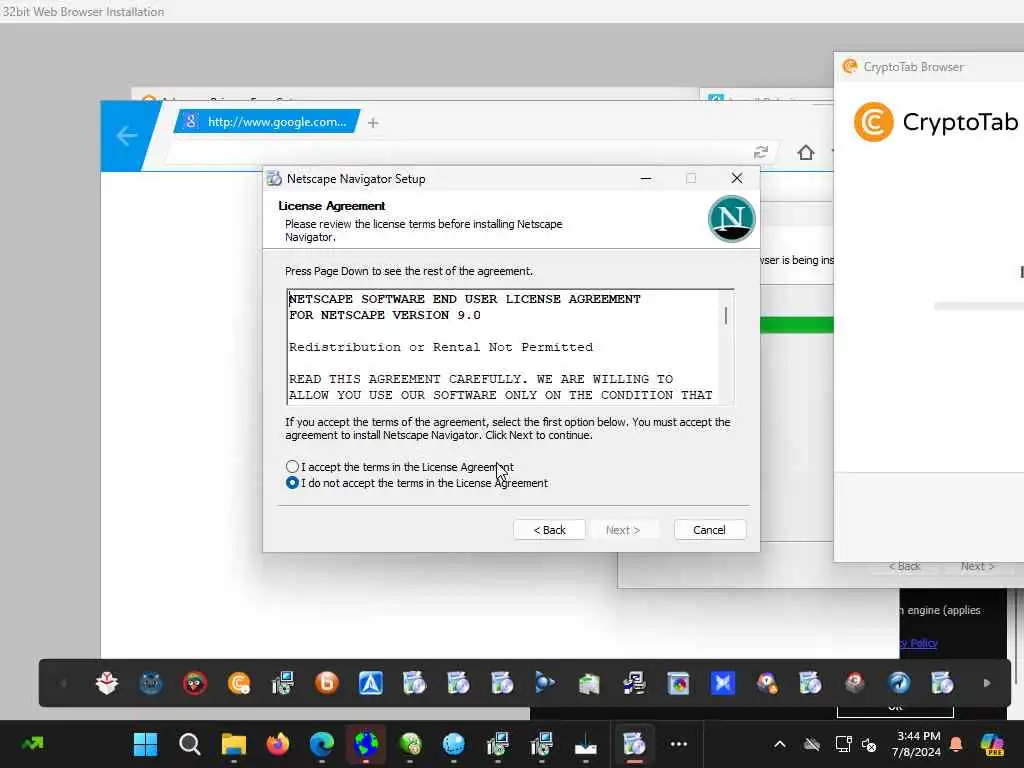This screenshot has height=768, width=1024.
Task: Launch CryptoTab from dock orange C icon
Action: (x=239, y=683)
